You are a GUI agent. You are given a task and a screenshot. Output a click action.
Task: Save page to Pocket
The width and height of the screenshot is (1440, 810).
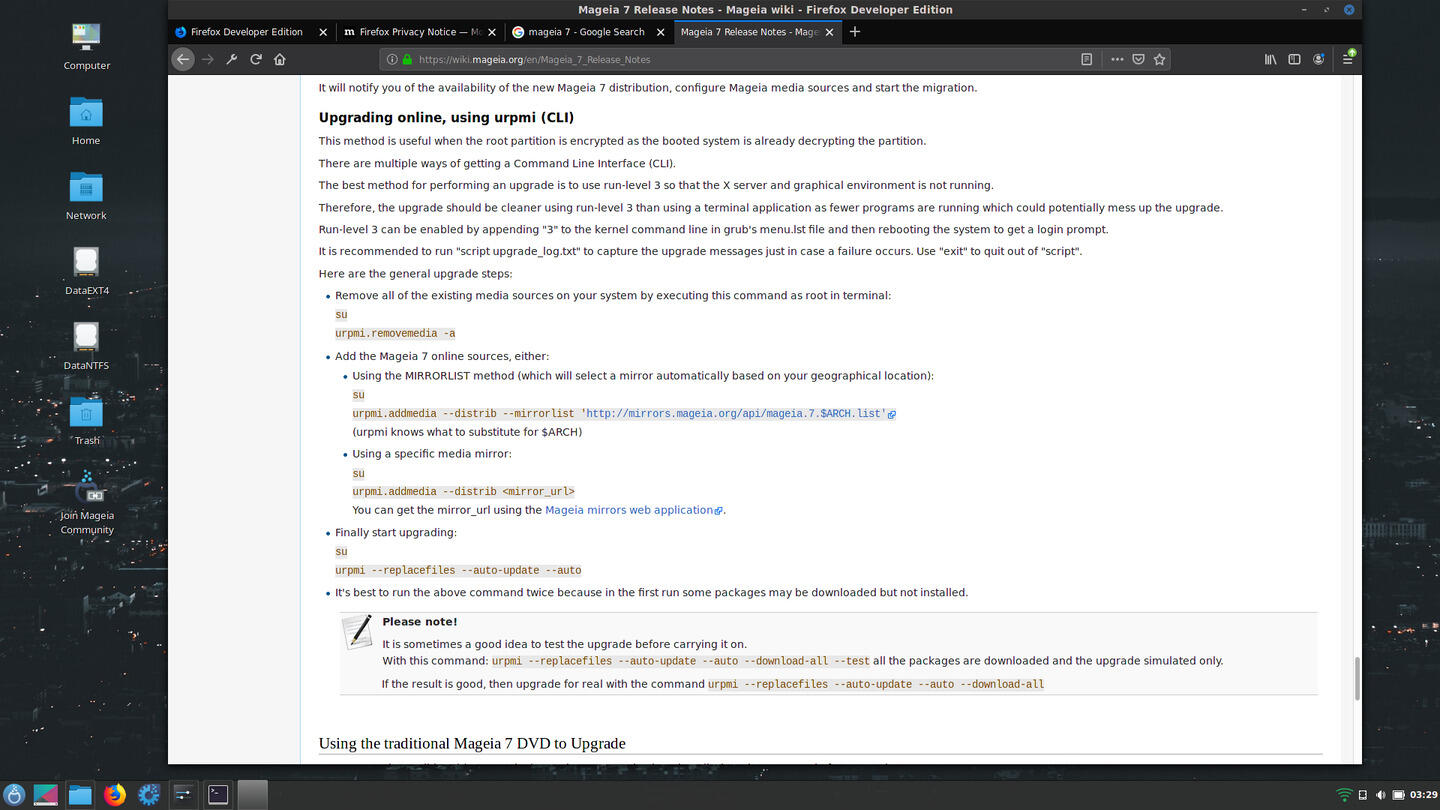tap(1138, 59)
